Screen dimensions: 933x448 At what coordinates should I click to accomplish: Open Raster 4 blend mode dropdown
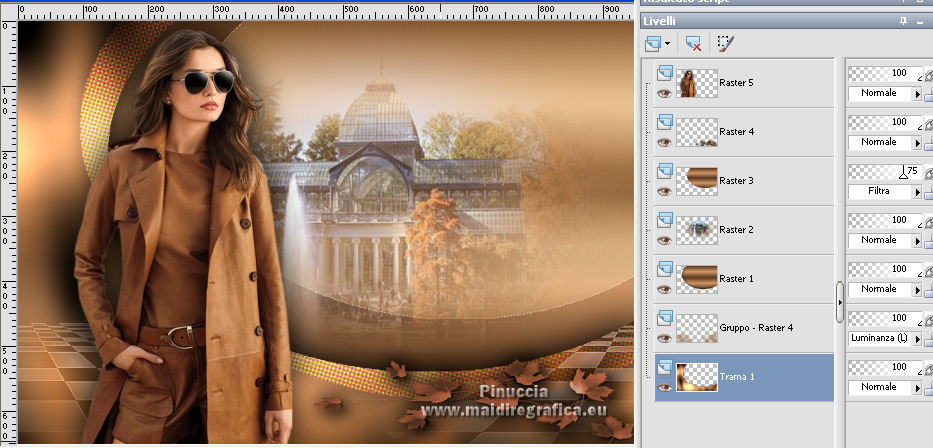(x=918, y=143)
